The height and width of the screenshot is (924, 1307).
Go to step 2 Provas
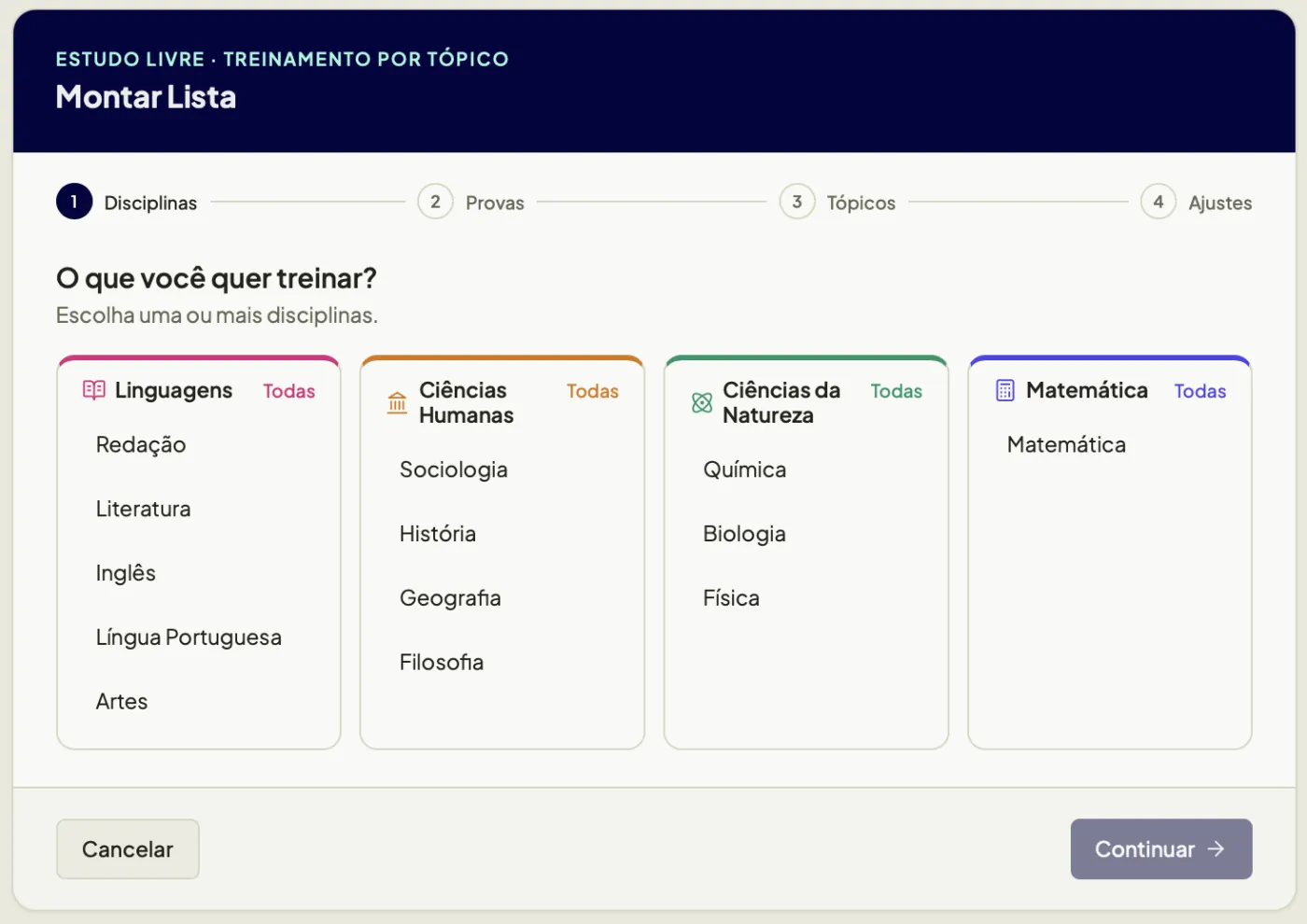pyautogui.click(x=471, y=203)
